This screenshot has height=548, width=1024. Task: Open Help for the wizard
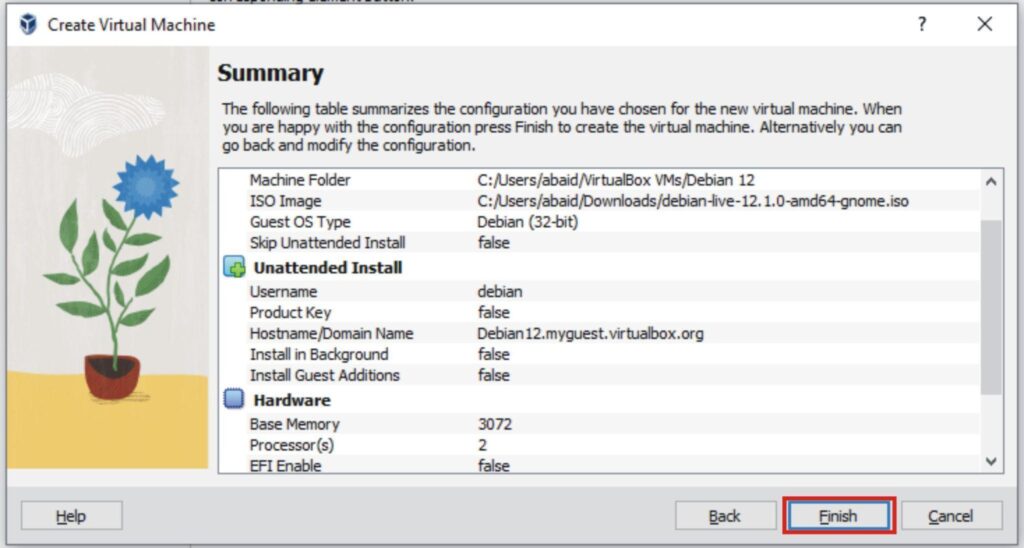click(x=71, y=516)
